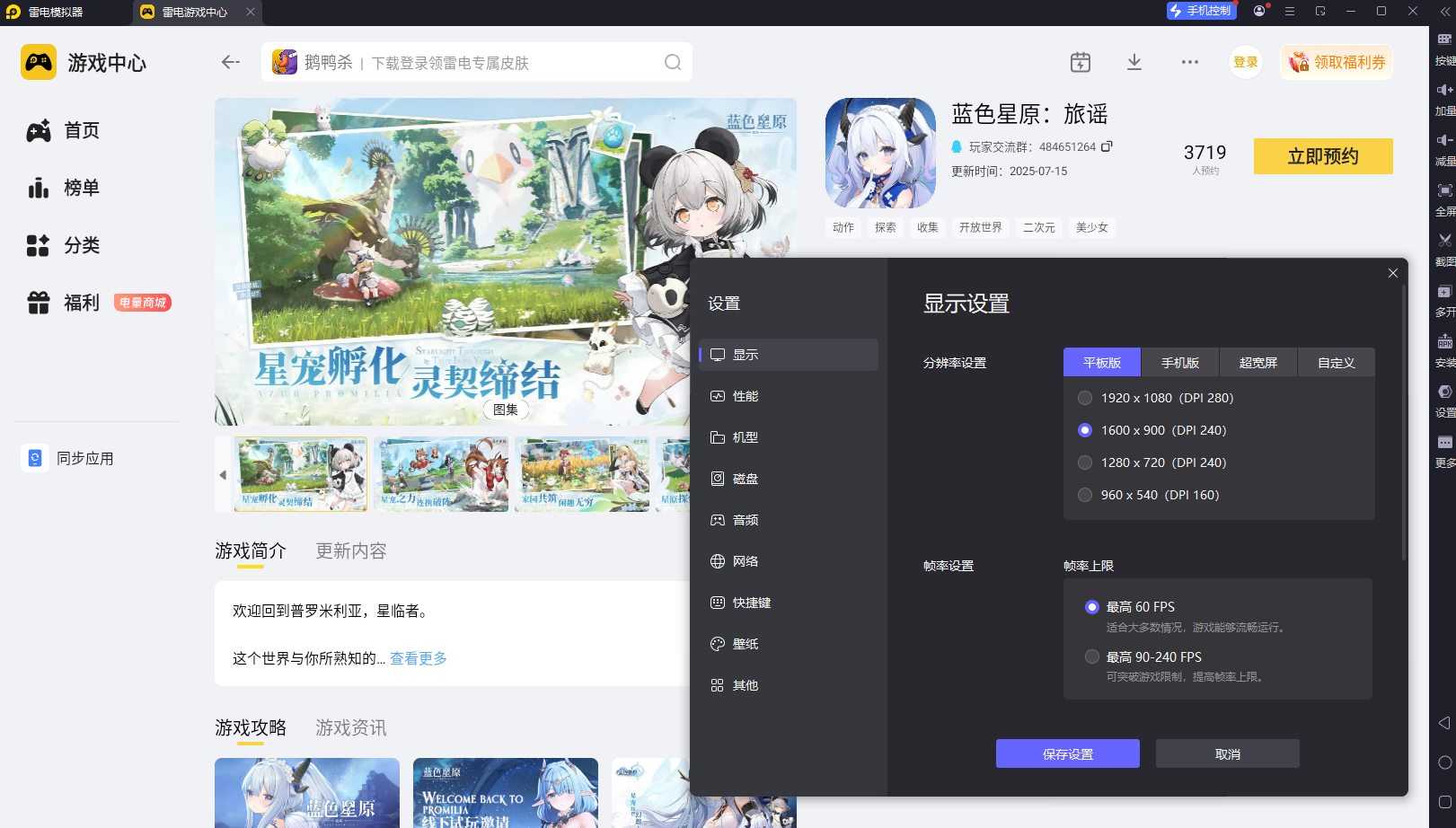Expand description with 查看更多 link
This screenshot has height=828, width=1456.
[x=419, y=658]
